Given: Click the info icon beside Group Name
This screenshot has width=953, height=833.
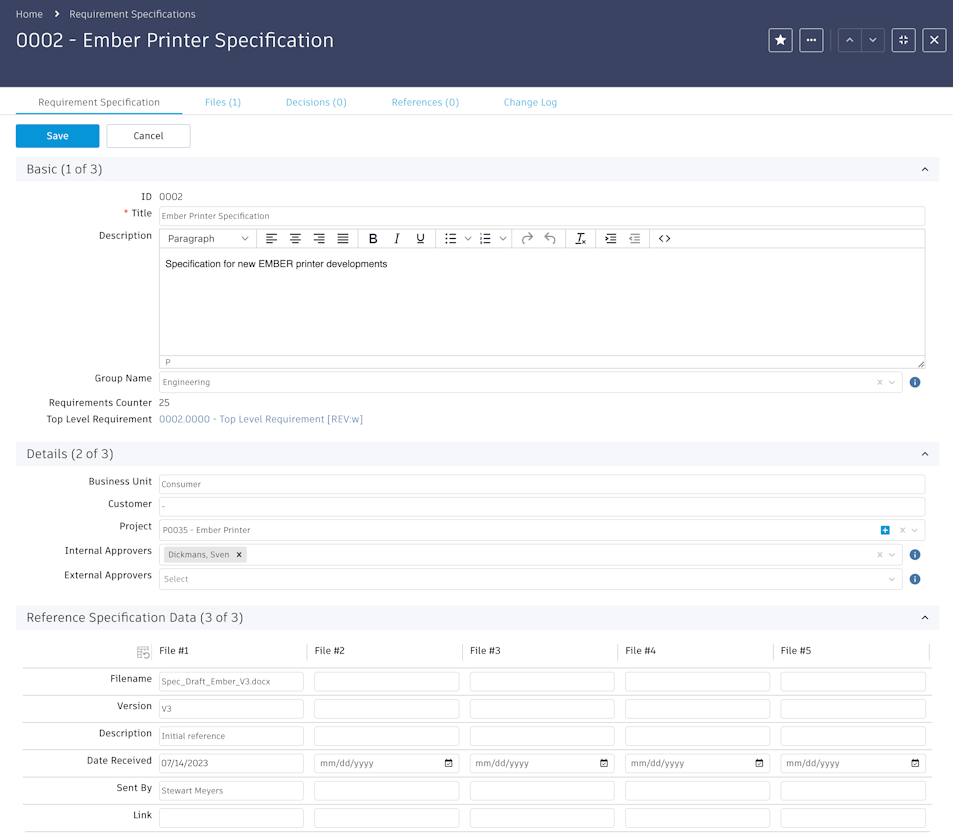Looking at the screenshot, I should [x=915, y=382].
